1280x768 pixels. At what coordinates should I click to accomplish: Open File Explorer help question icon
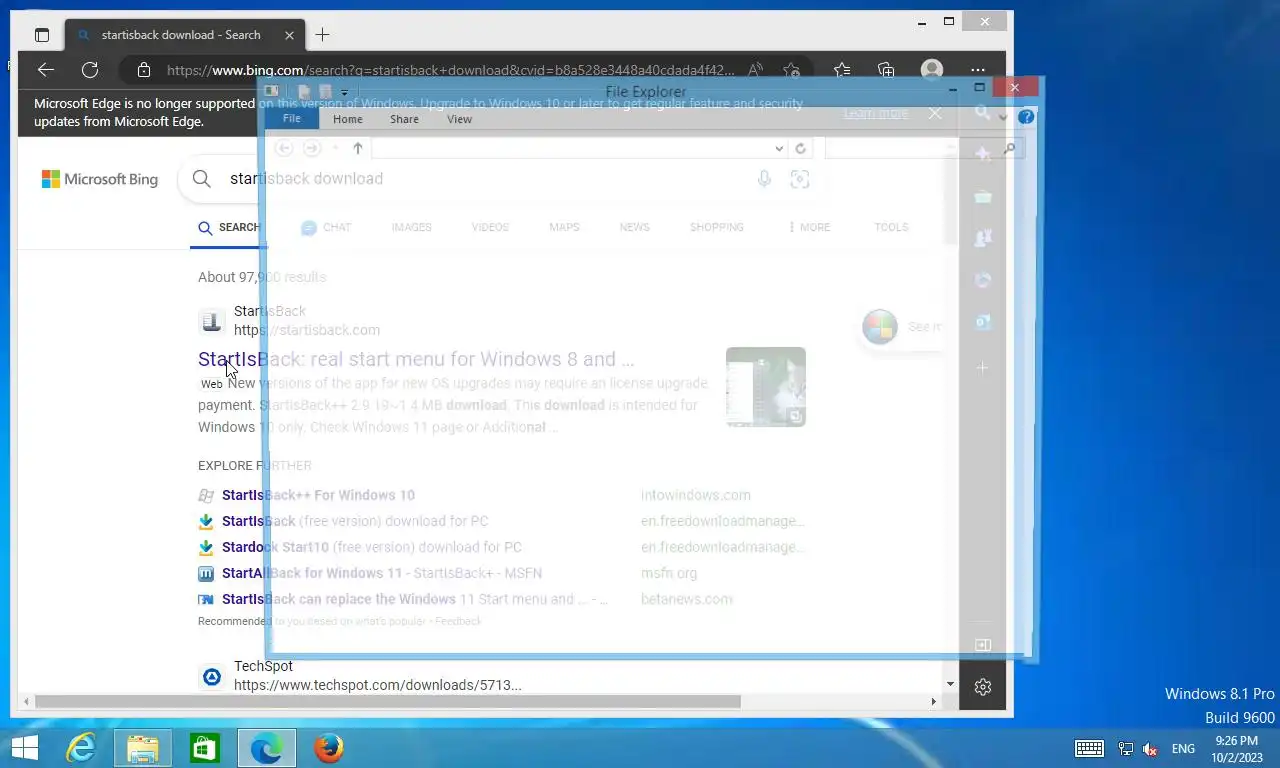1026,117
